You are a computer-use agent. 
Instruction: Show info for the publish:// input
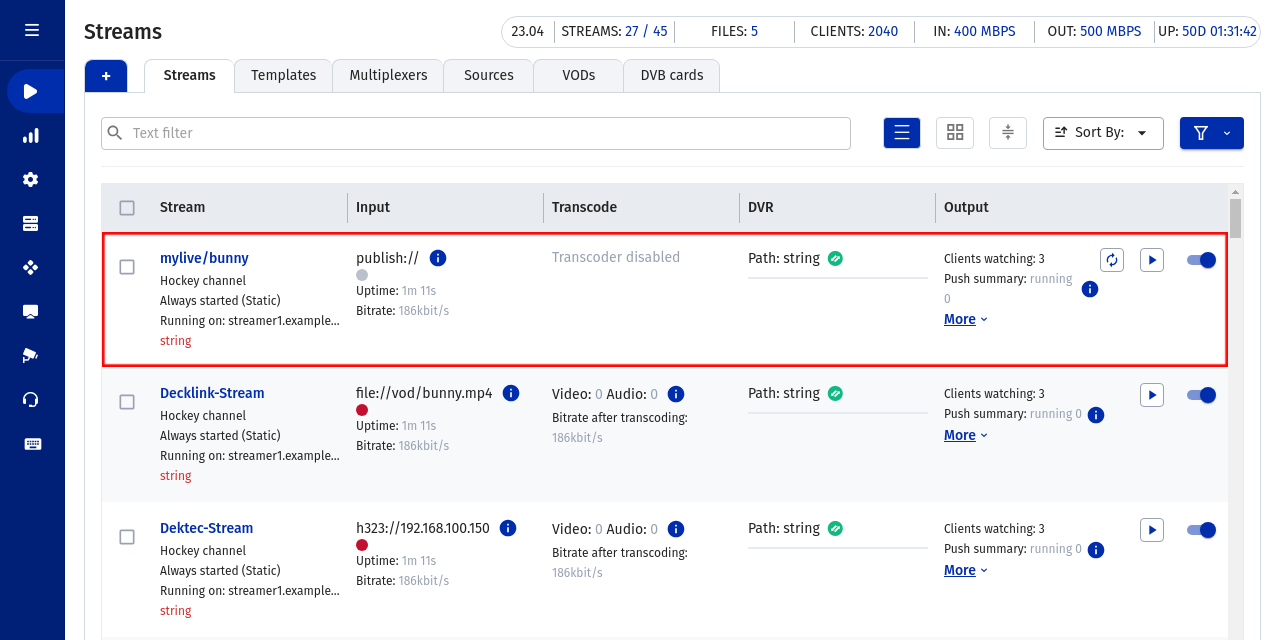[x=438, y=258]
